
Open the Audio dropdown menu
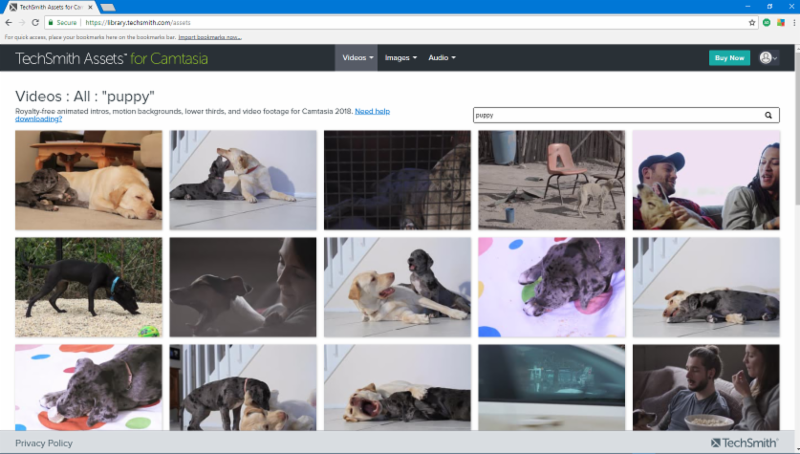tap(441, 58)
